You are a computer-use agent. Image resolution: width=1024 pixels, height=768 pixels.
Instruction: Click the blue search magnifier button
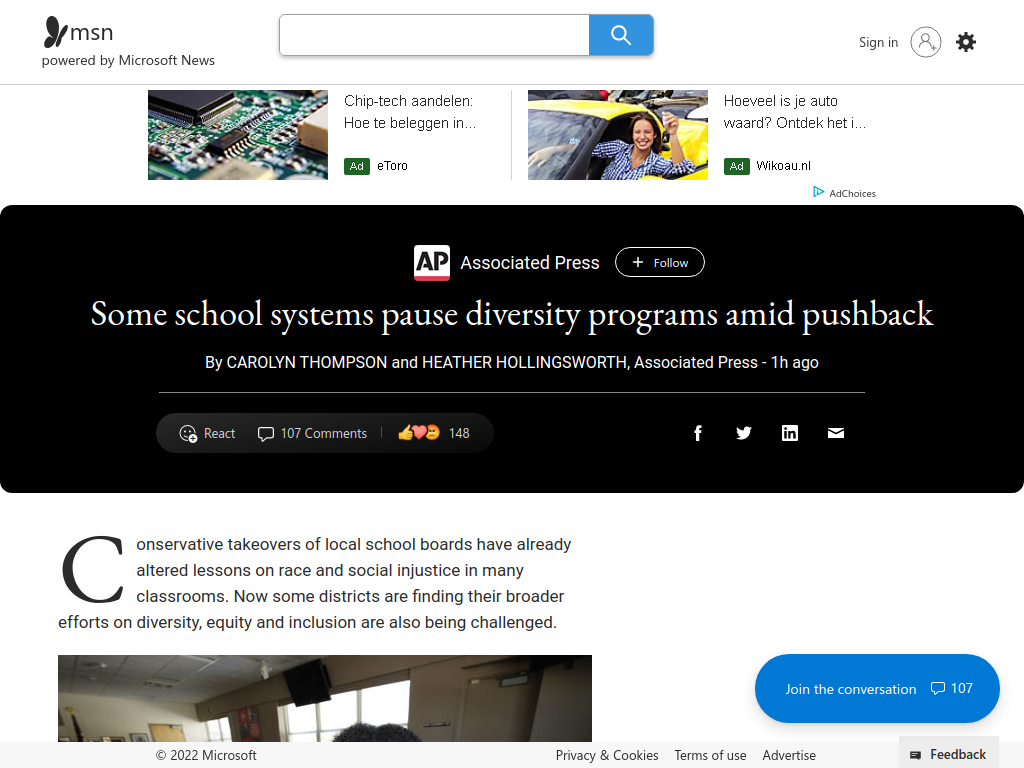pyautogui.click(x=621, y=35)
